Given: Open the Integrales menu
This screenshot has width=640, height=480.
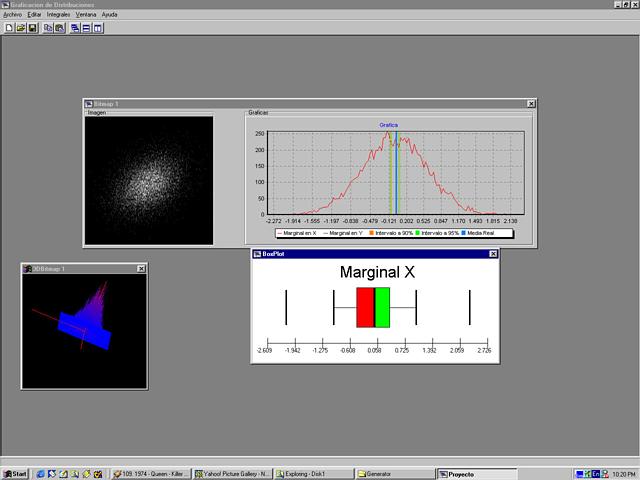Looking at the screenshot, I should pyautogui.click(x=58, y=15).
